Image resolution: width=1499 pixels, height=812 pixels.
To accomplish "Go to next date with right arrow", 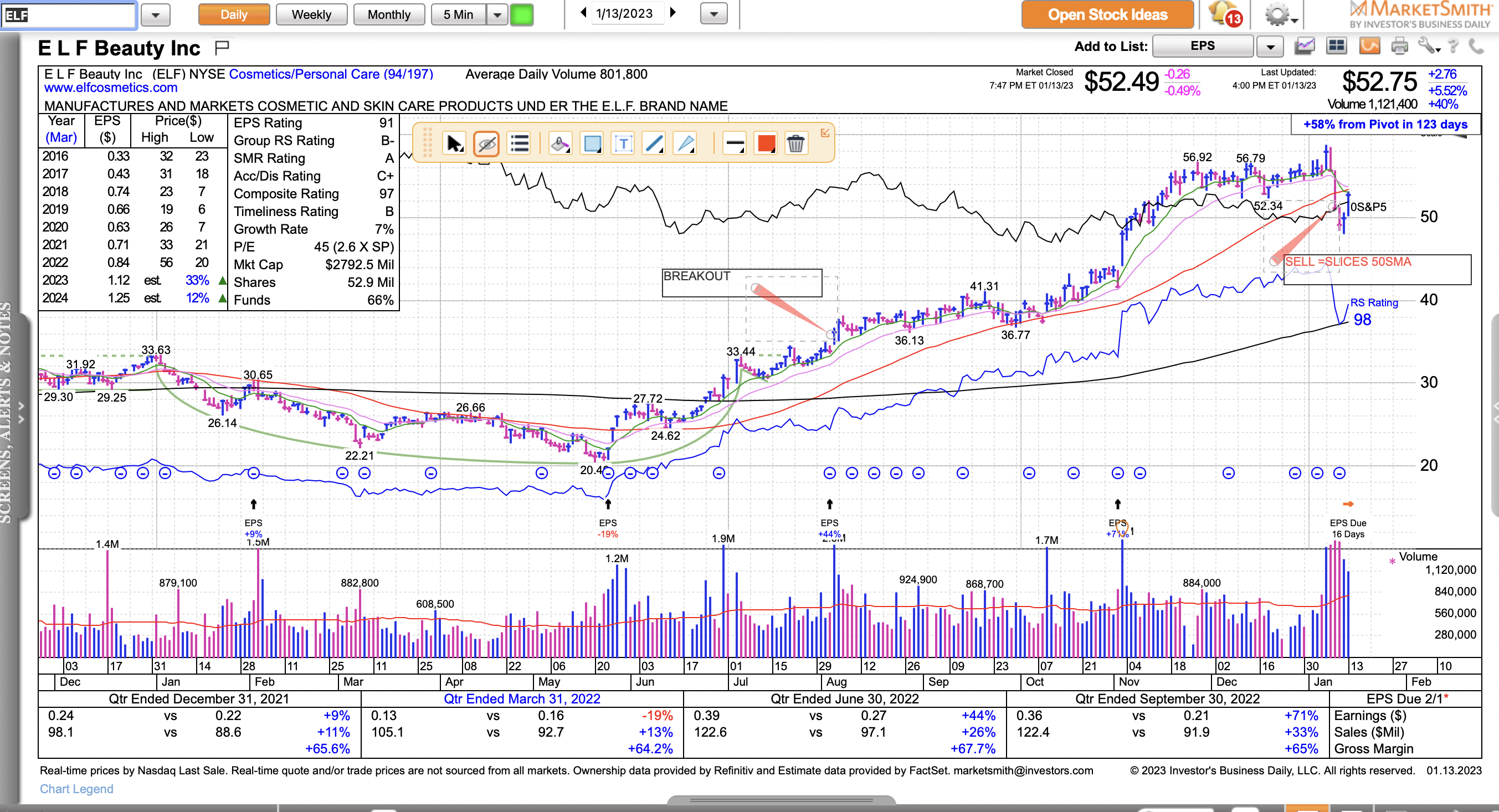I will coord(673,13).
